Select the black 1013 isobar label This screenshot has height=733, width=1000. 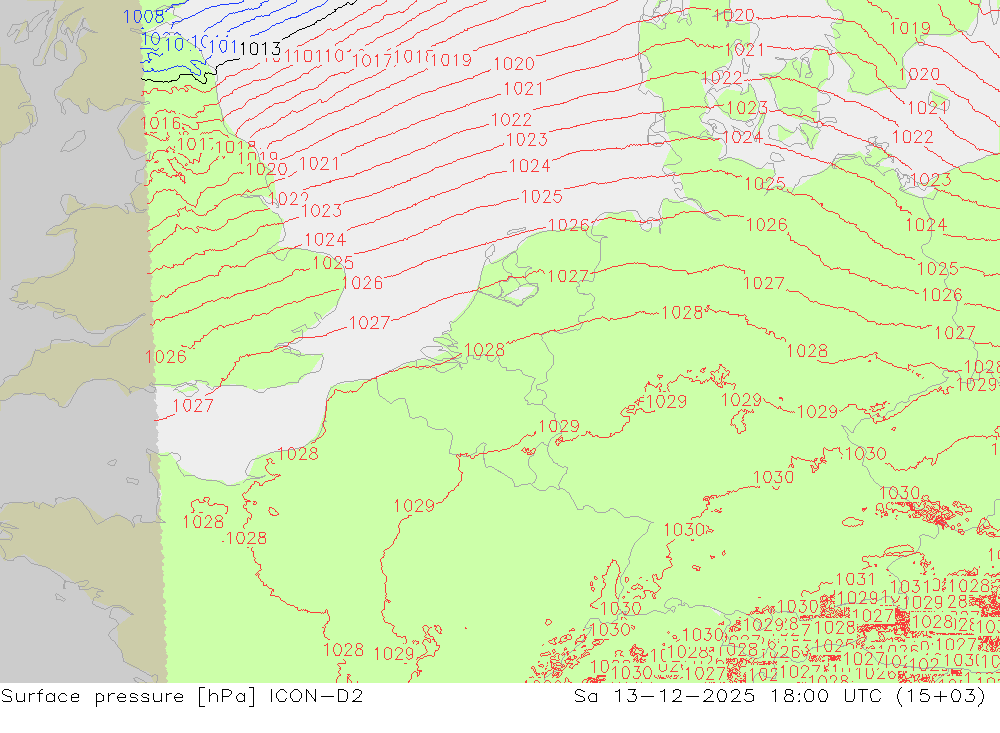tap(260, 48)
